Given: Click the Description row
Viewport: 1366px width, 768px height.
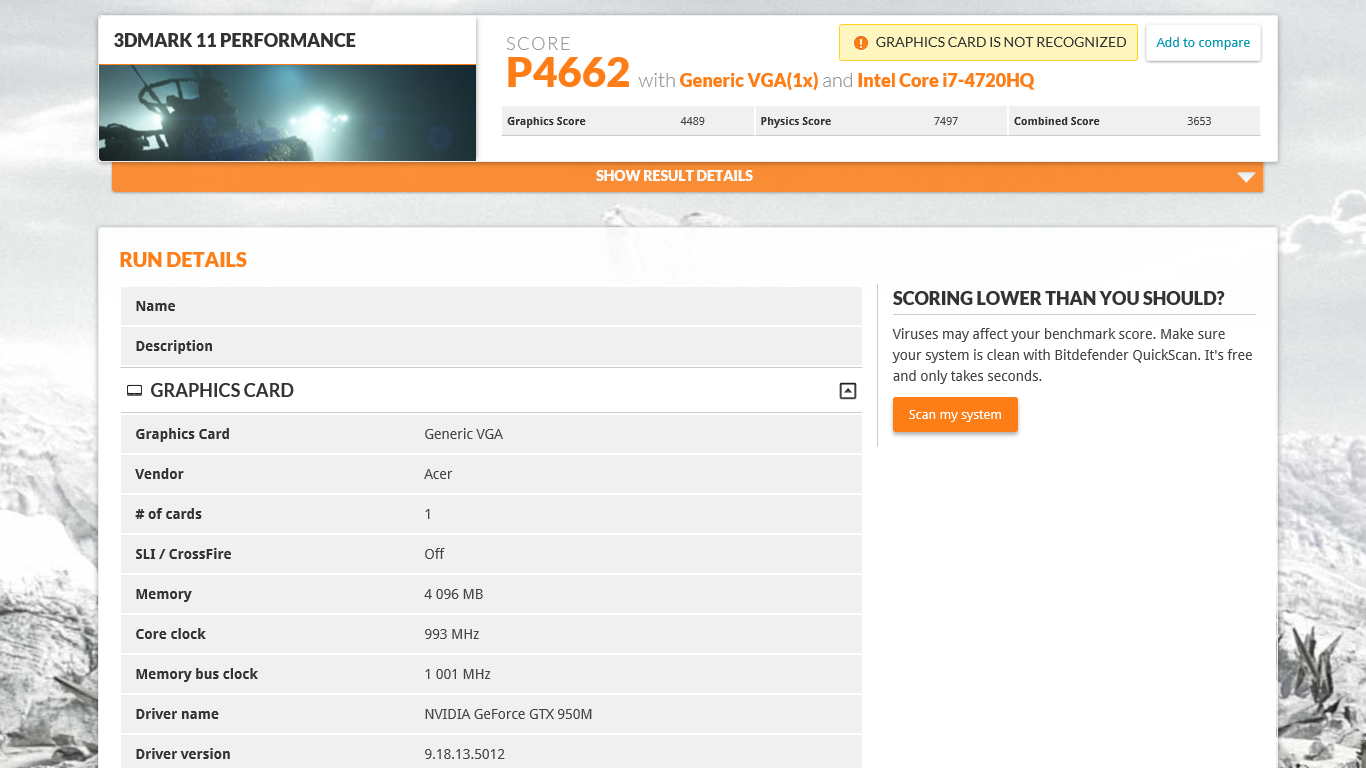Looking at the screenshot, I should click(x=491, y=346).
